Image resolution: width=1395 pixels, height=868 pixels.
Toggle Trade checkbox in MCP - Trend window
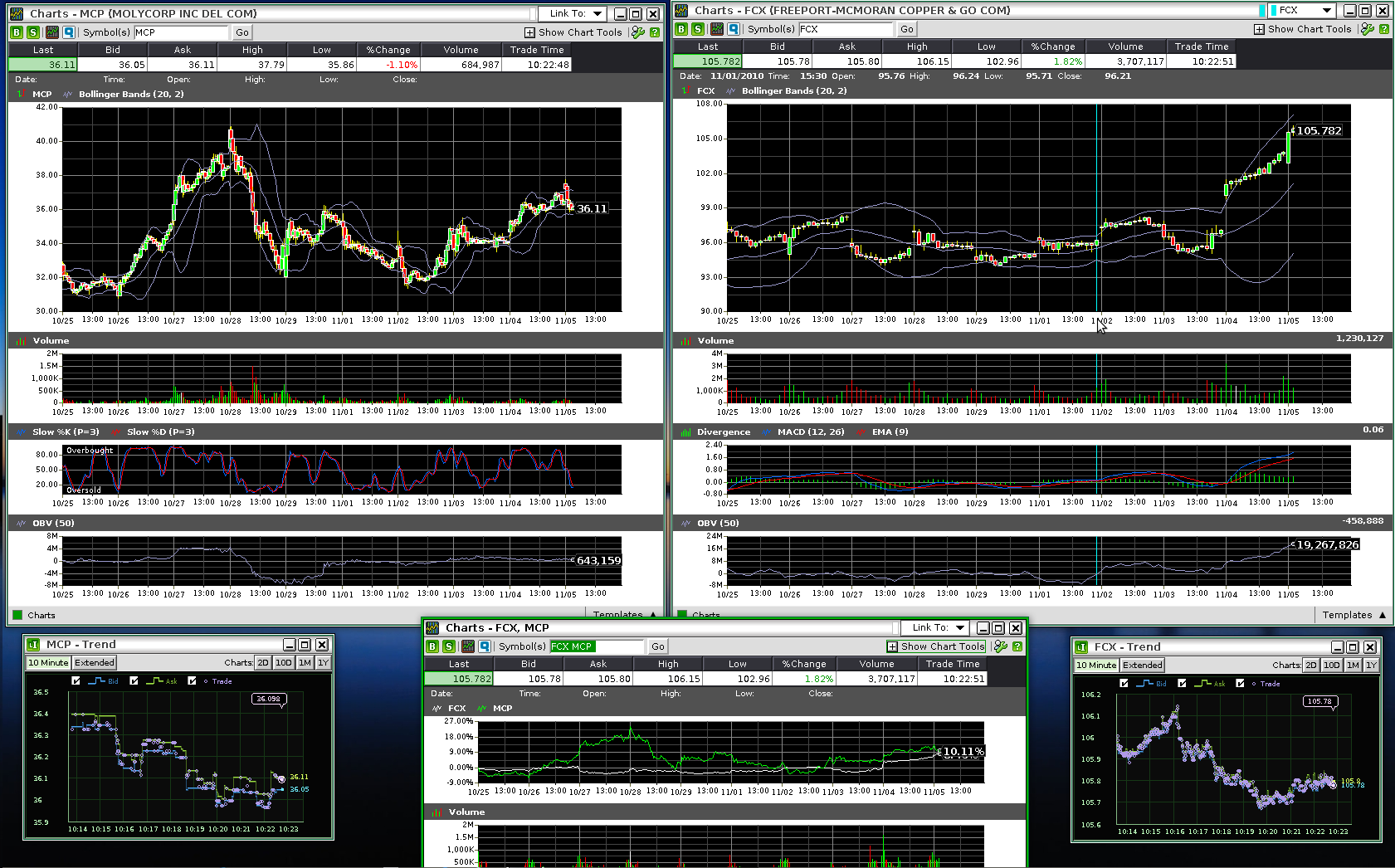tap(193, 681)
